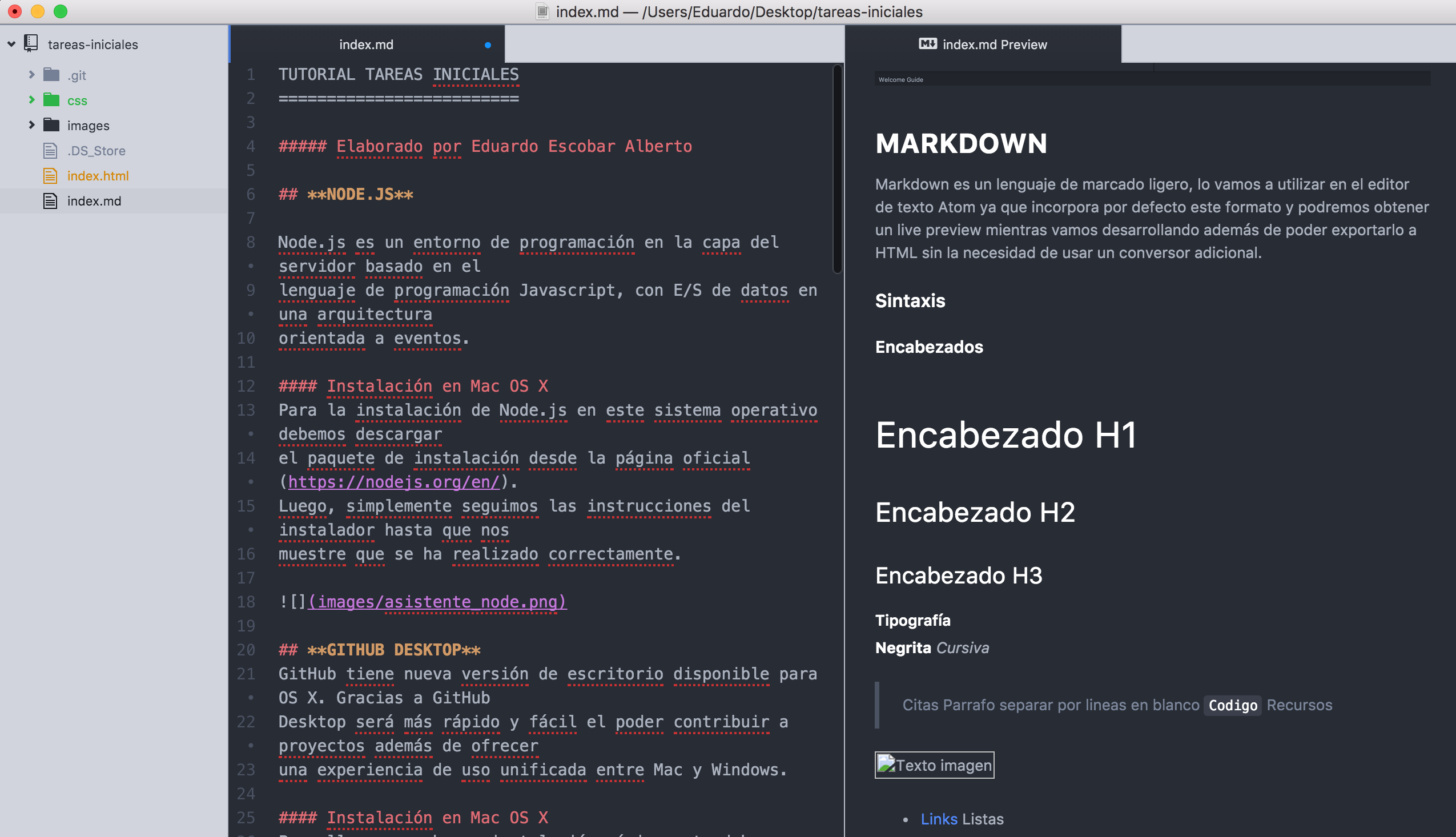Expand the css folder chevron
Image resolution: width=1456 pixels, height=837 pixels.
point(31,100)
